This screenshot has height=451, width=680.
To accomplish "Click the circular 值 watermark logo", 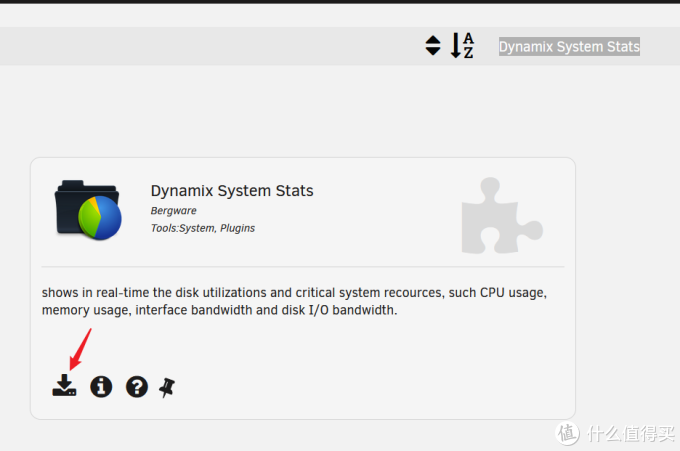I will pyautogui.click(x=567, y=433).
